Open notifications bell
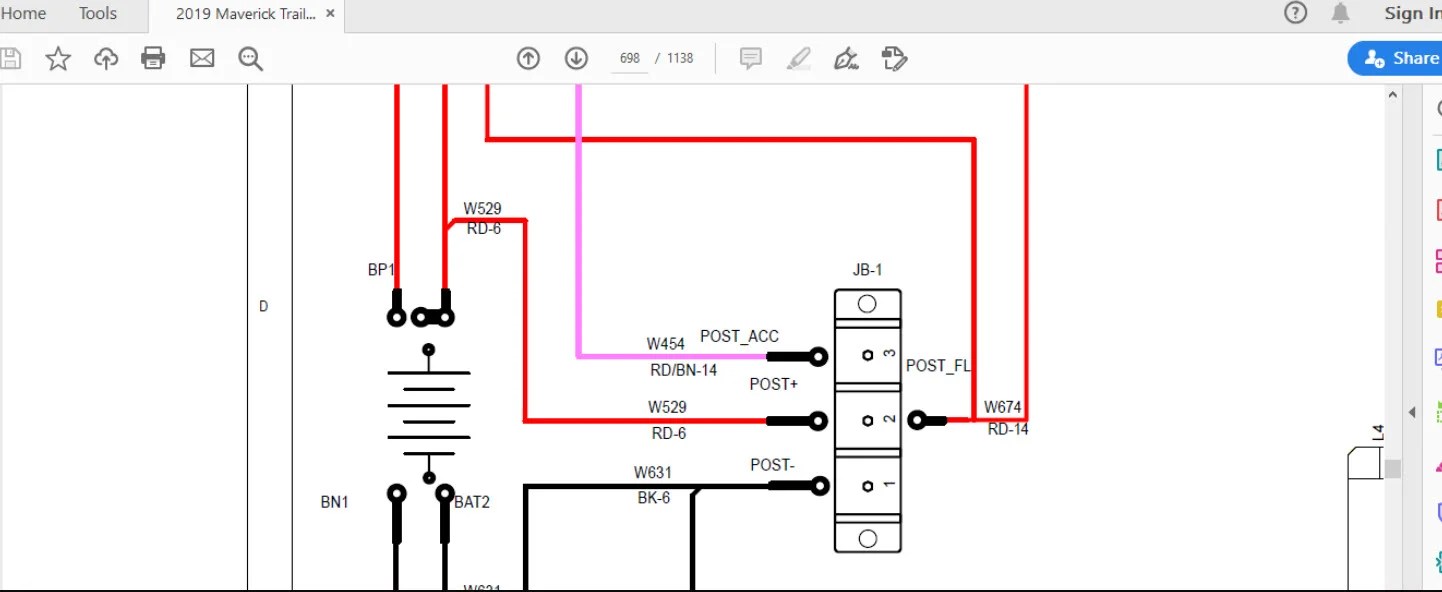 [x=1340, y=13]
